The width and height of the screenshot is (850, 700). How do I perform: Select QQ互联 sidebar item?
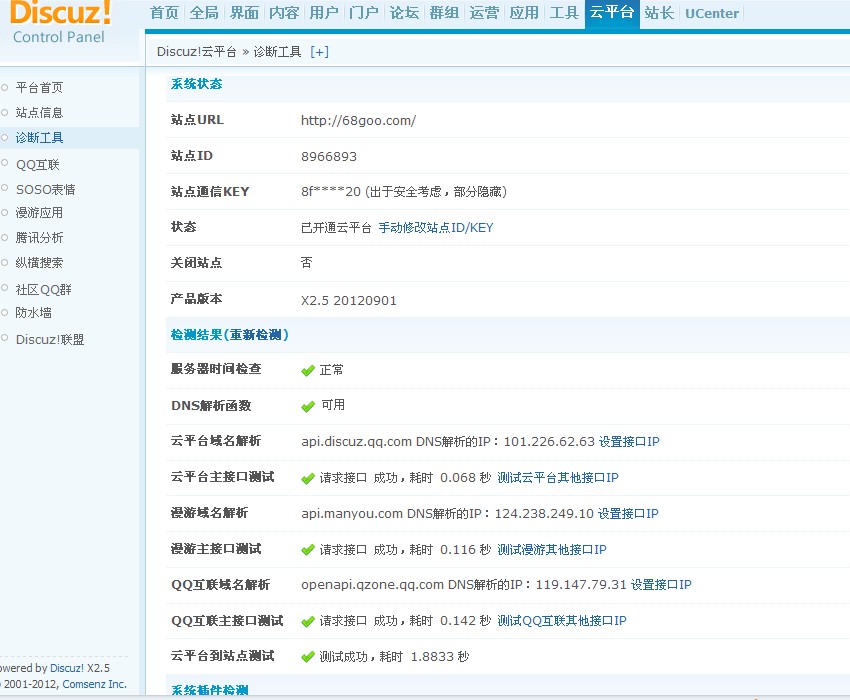[37, 165]
